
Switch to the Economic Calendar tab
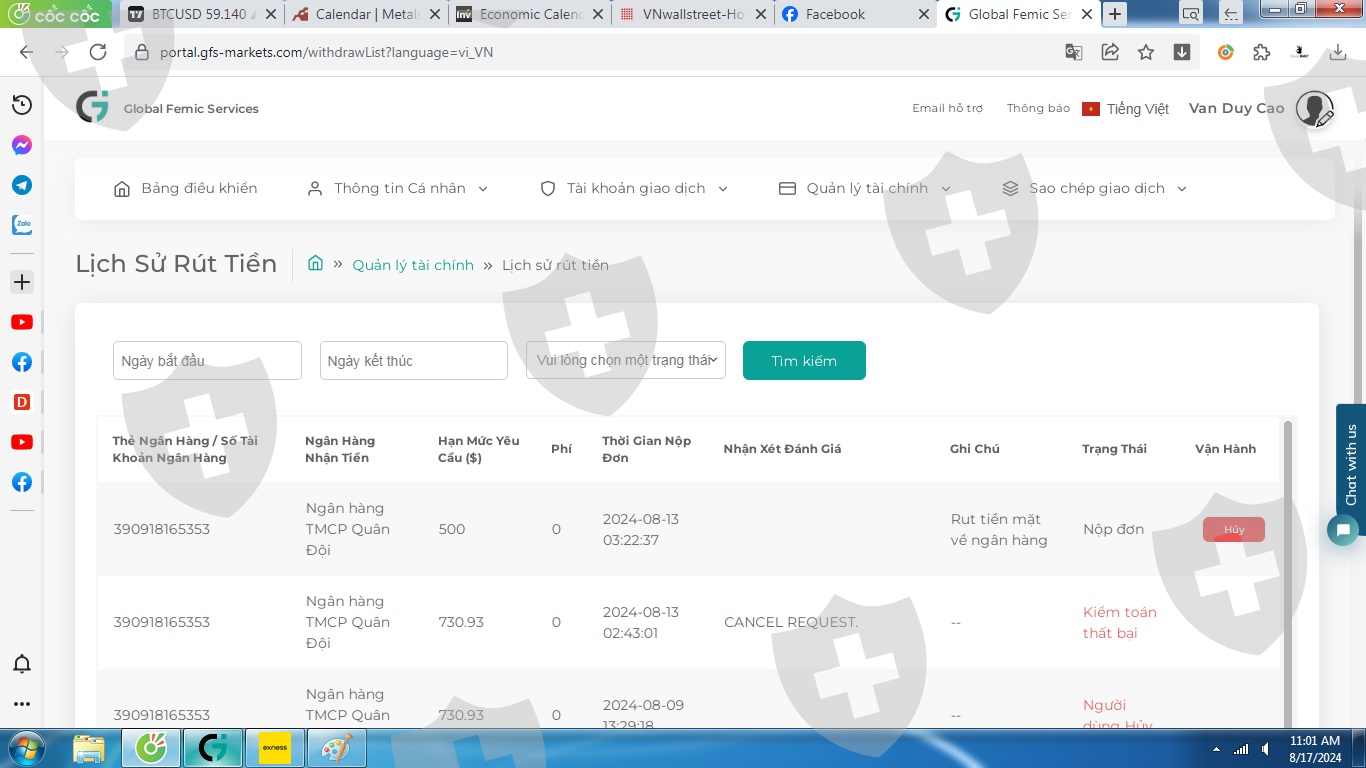[530, 14]
